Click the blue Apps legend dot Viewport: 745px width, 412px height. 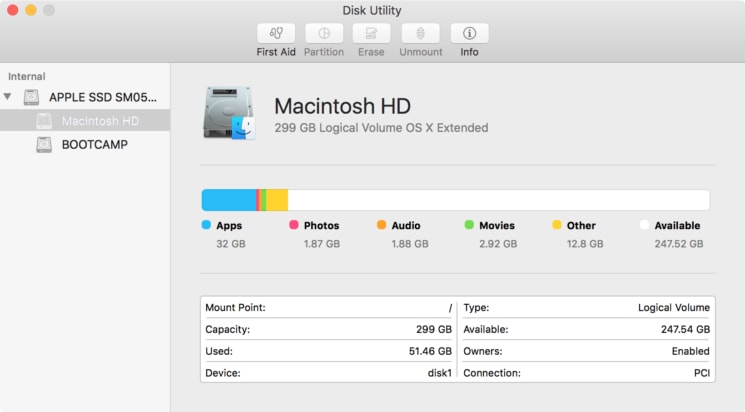click(206, 226)
